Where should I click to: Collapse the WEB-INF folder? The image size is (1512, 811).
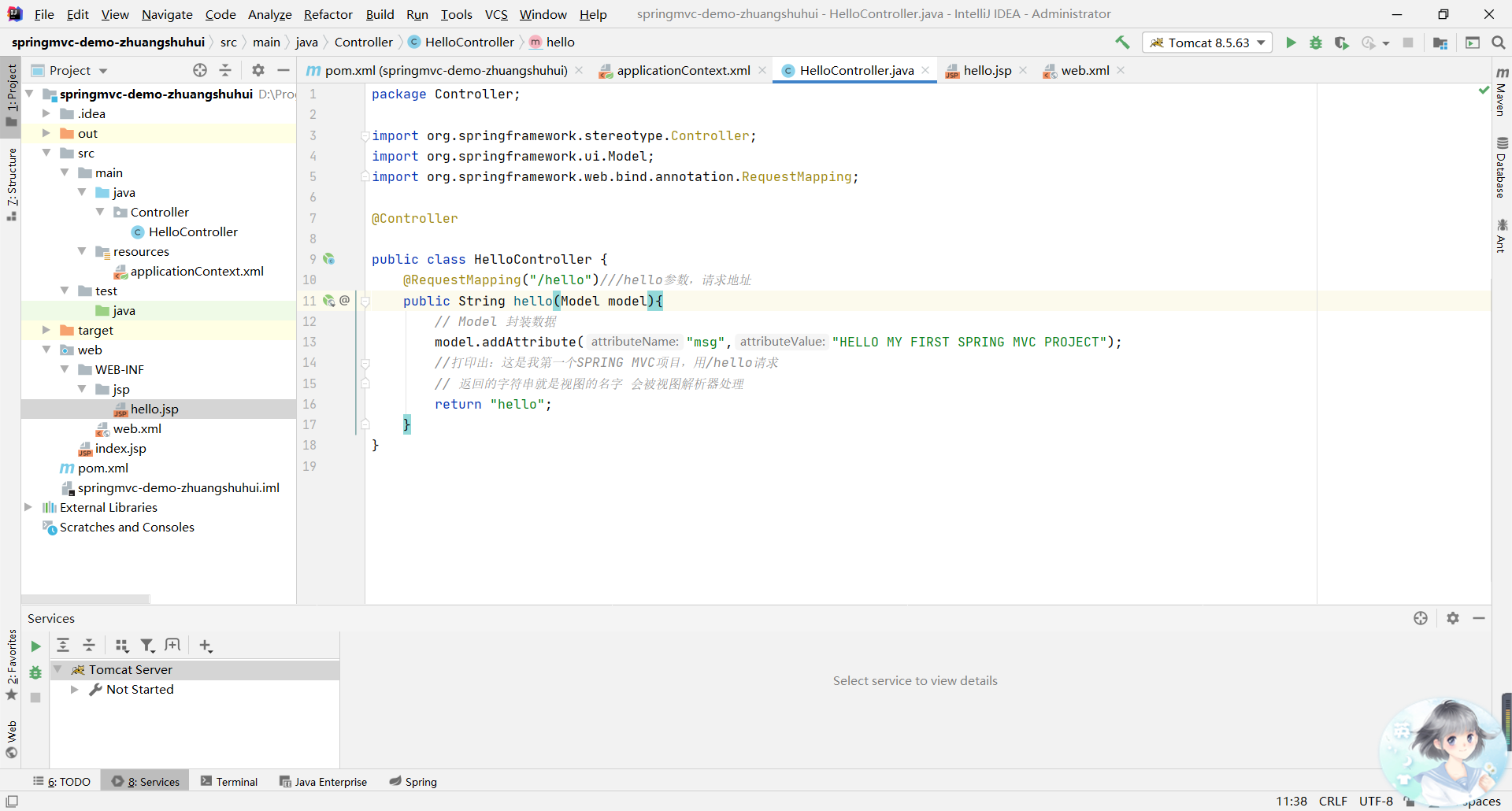(x=65, y=369)
